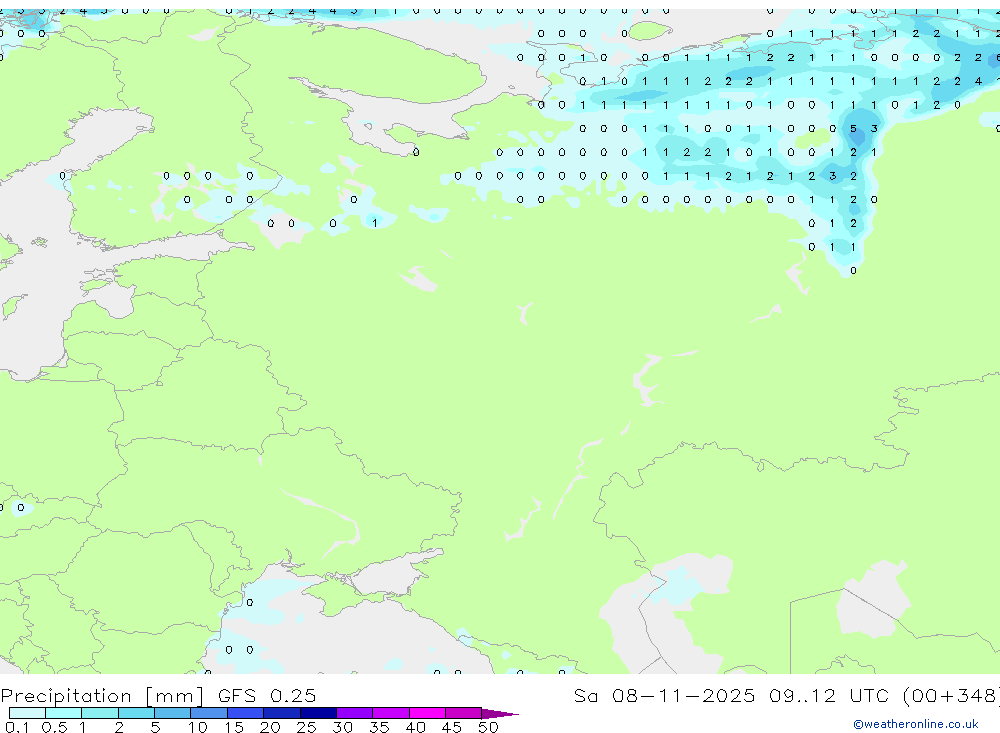This screenshot has width=1000, height=733.
Task: Click the 20–25 mm dark blue swatch
Action: pyautogui.click(x=282, y=713)
